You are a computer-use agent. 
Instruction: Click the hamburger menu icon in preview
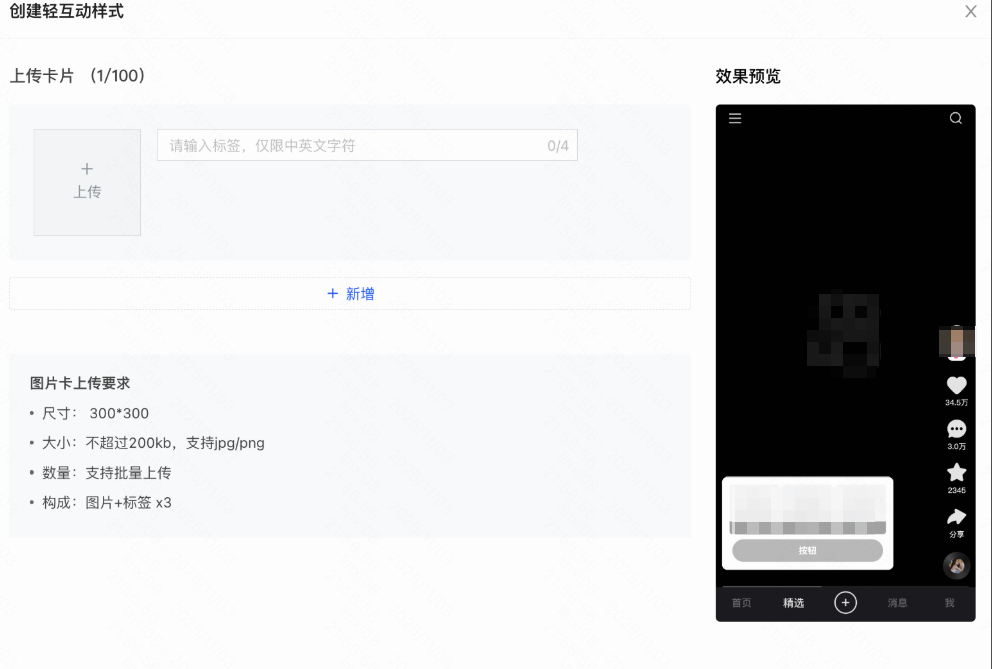point(735,118)
